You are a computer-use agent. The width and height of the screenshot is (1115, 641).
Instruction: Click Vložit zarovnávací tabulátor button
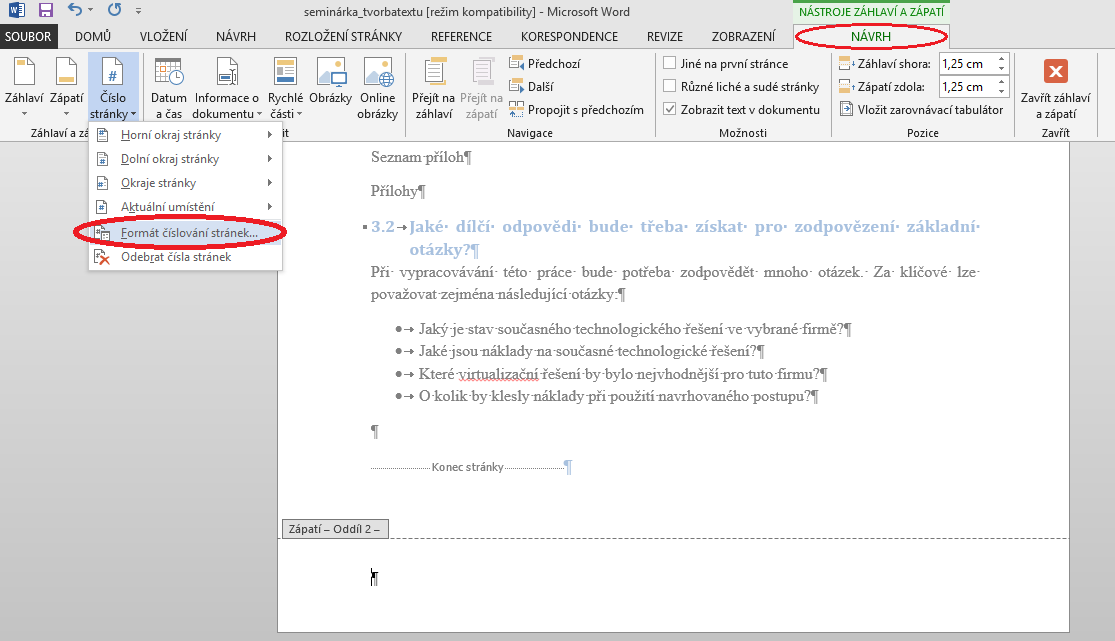tap(920, 110)
